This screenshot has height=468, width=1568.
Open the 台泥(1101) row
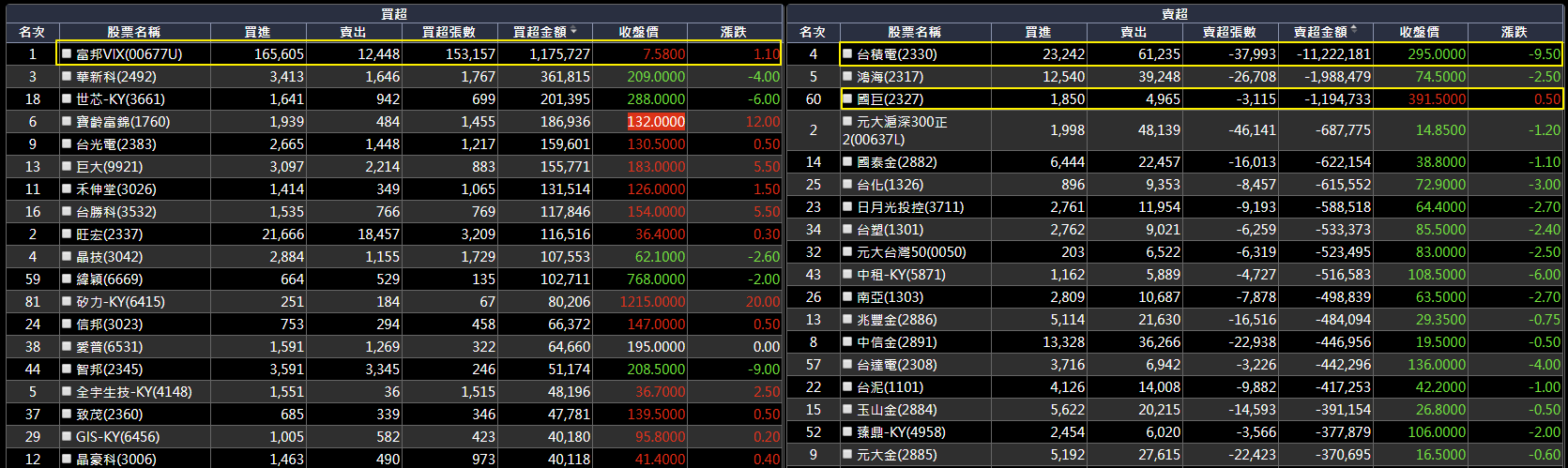point(1175,386)
